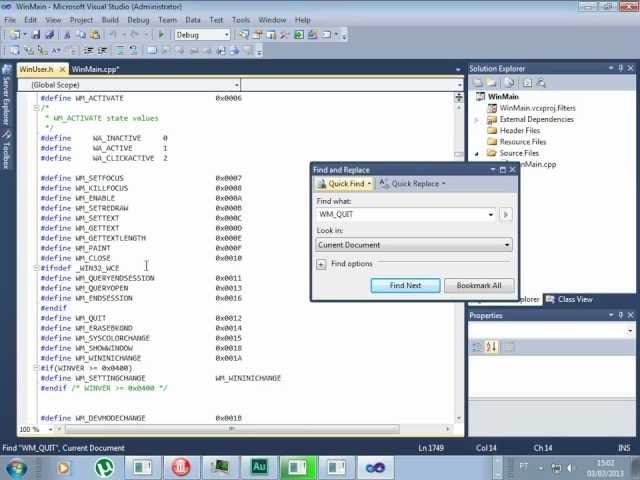Click the editor horizontal scrollbar
Viewport: 640px width, 480px height.
coord(232,429)
